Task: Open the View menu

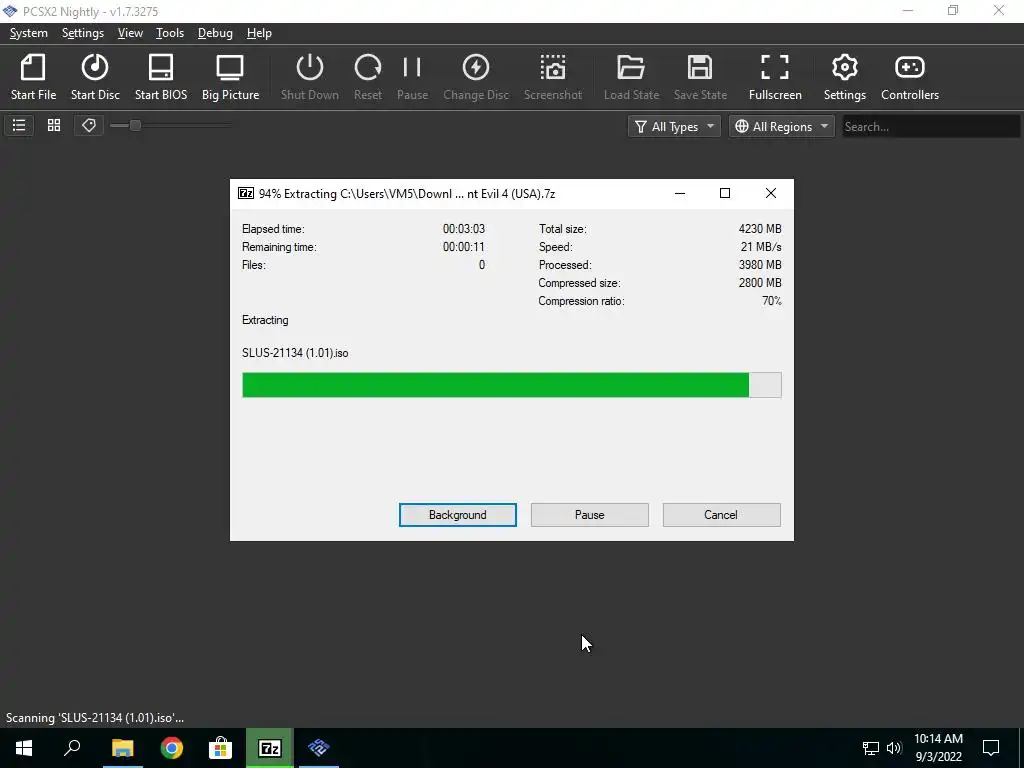Action: (130, 33)
